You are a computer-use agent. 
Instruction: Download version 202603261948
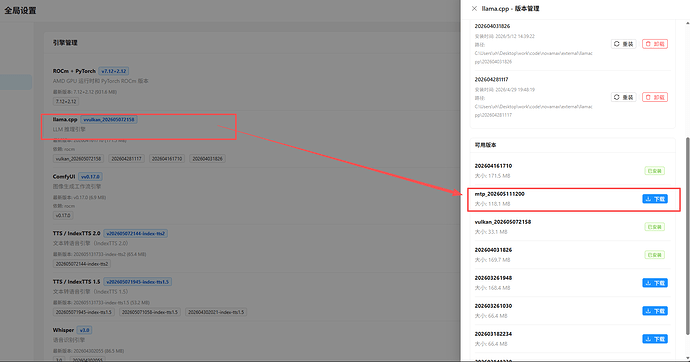[x=655, y=283]
